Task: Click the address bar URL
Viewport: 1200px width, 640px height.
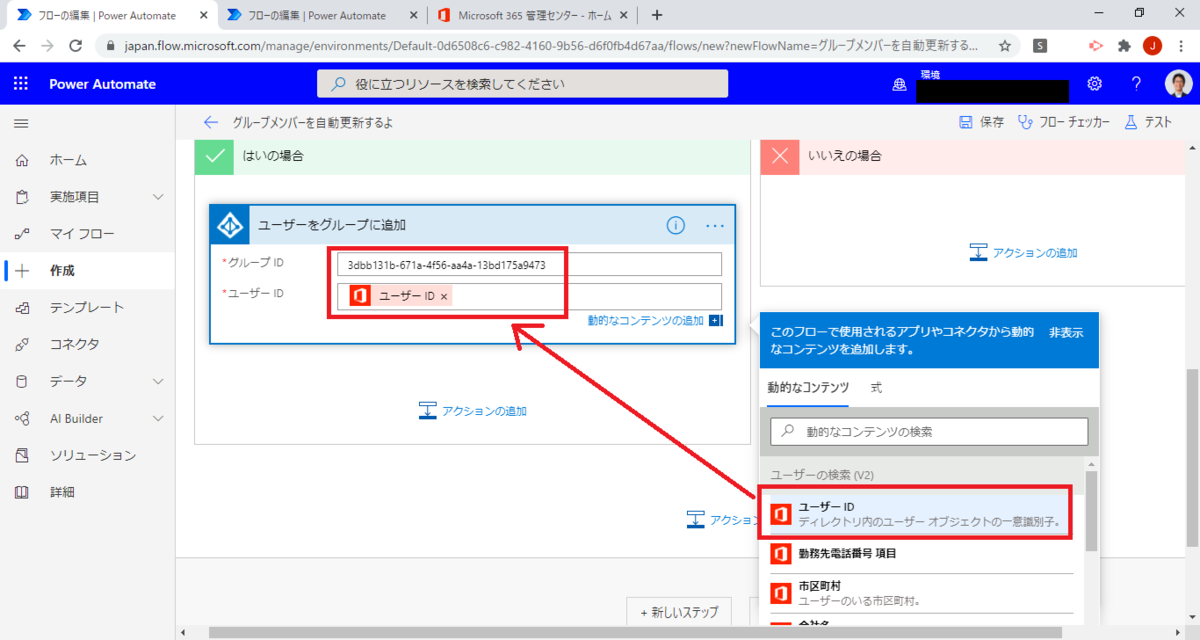Action: [x=551, y=46]
